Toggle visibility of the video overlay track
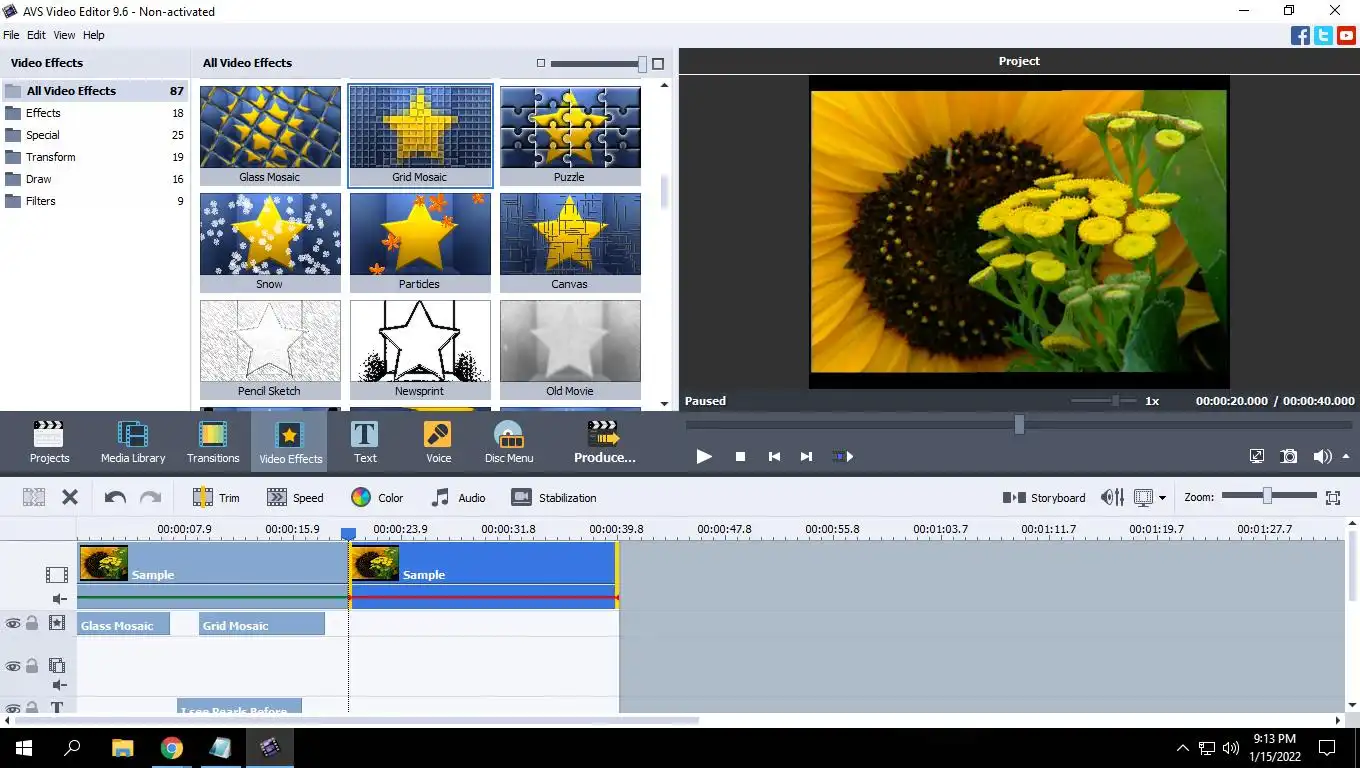 click(13, 666)
